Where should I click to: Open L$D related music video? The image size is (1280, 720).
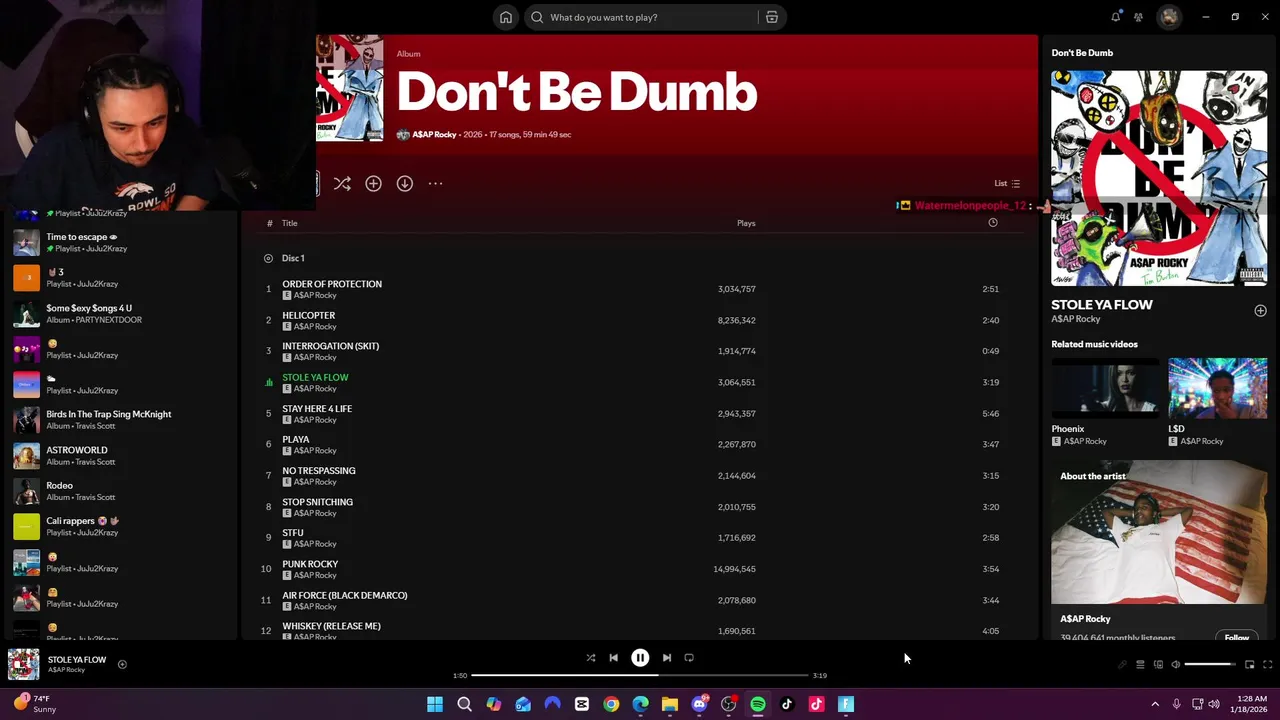[x=1217, y=390]
